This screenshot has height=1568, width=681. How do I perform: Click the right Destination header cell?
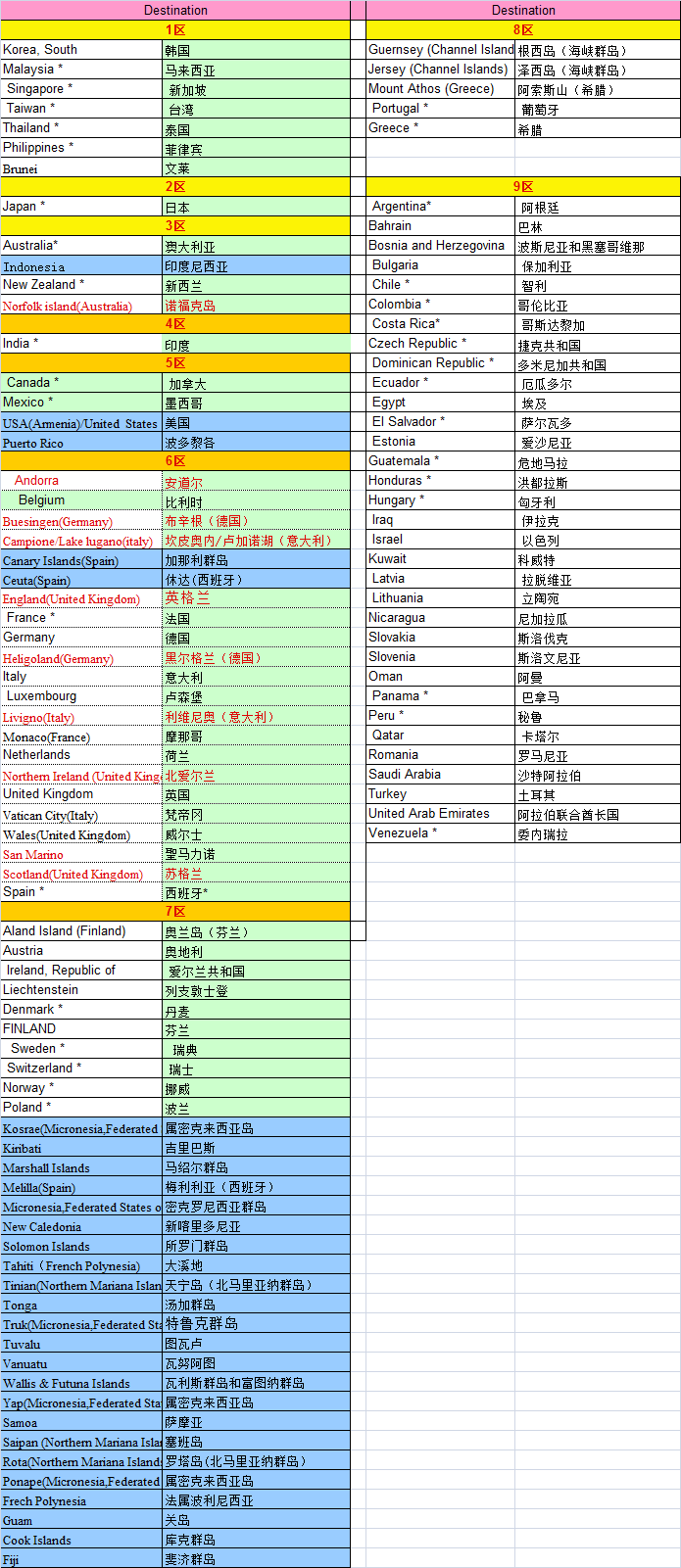coord(523,10)
